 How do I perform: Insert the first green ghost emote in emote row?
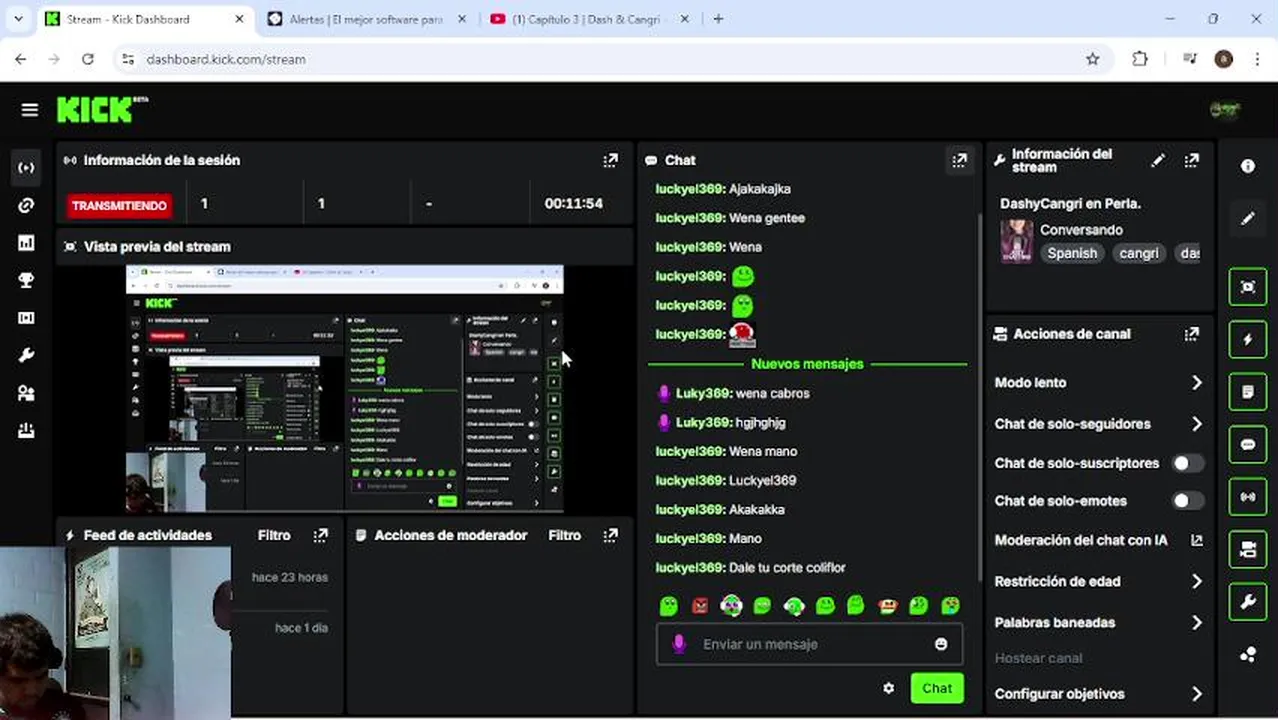[669, 605]
